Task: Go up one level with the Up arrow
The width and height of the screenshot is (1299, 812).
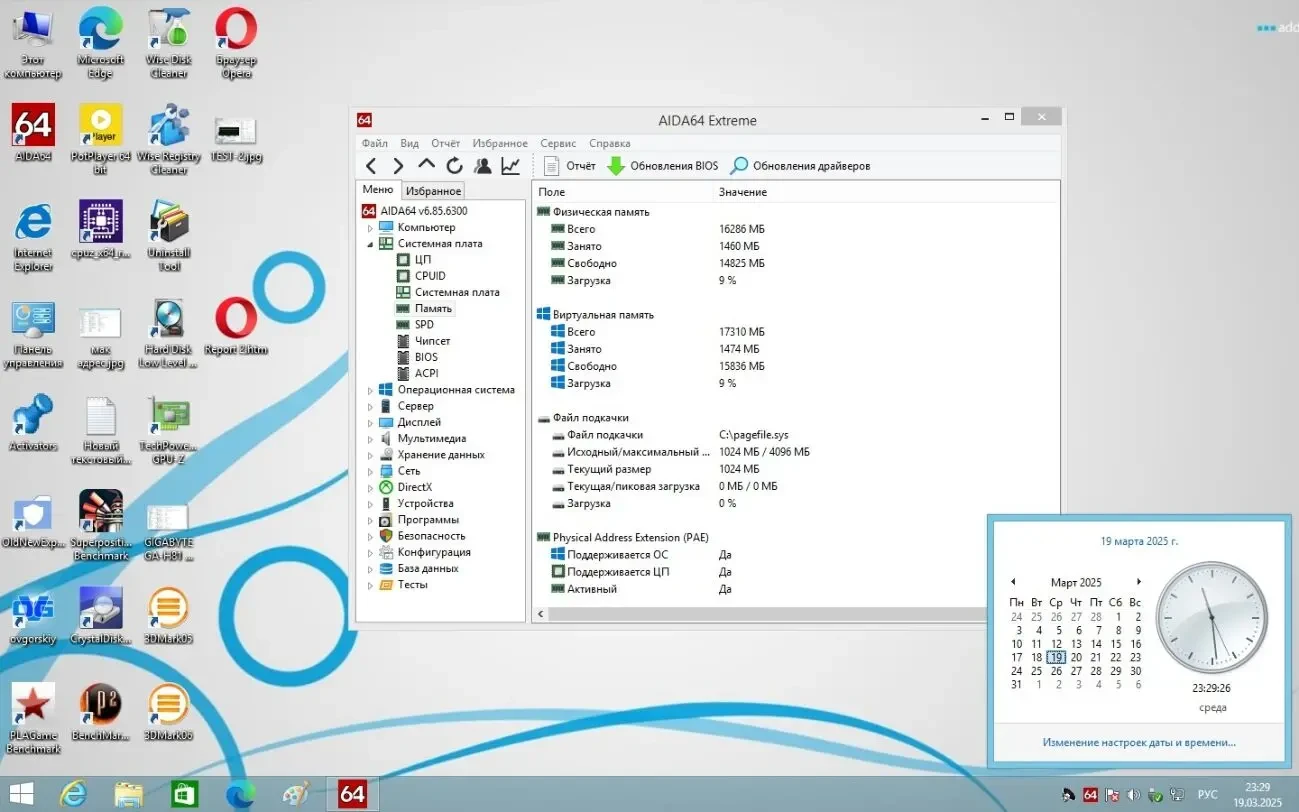Action: pyautogui.click(x=426, y=166)
